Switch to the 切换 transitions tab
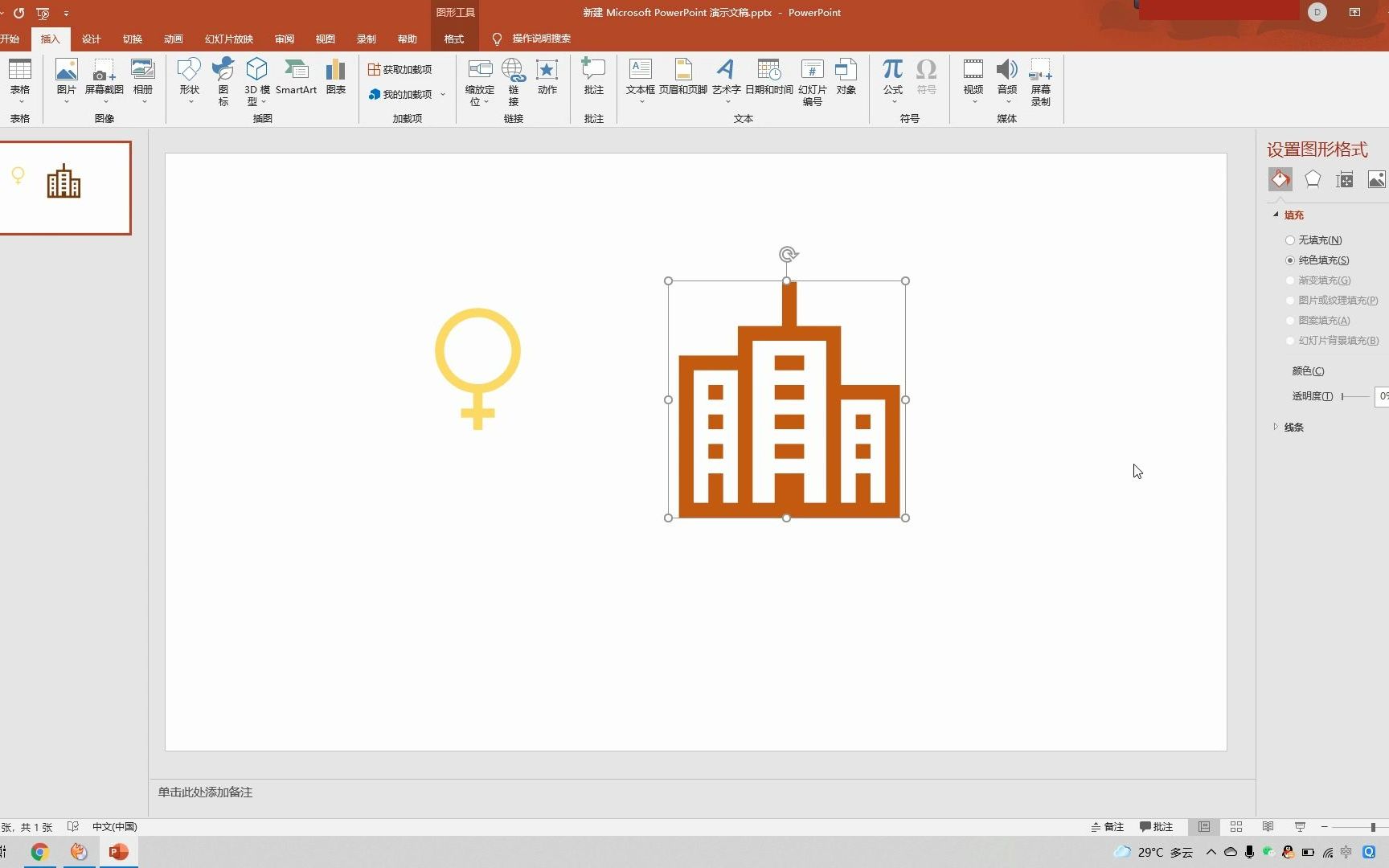1389x868 pixels. (x=133, y=39)
